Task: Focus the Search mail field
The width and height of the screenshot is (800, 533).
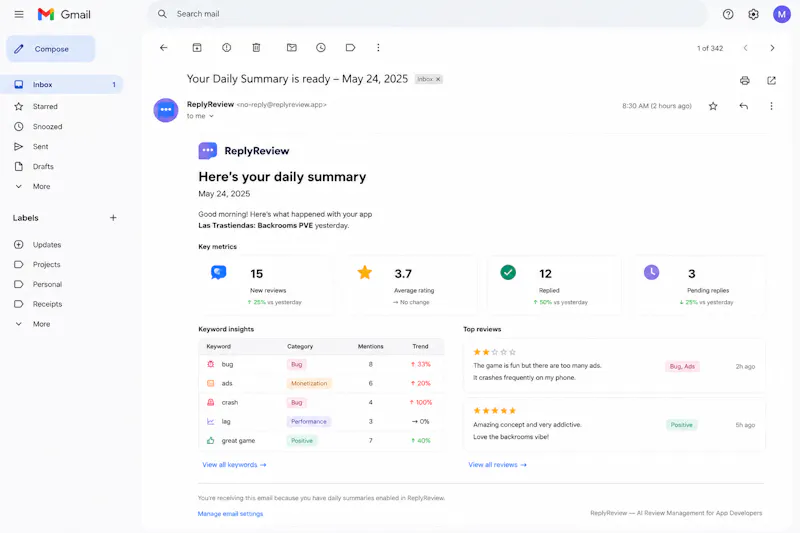Action: (428, 14)
